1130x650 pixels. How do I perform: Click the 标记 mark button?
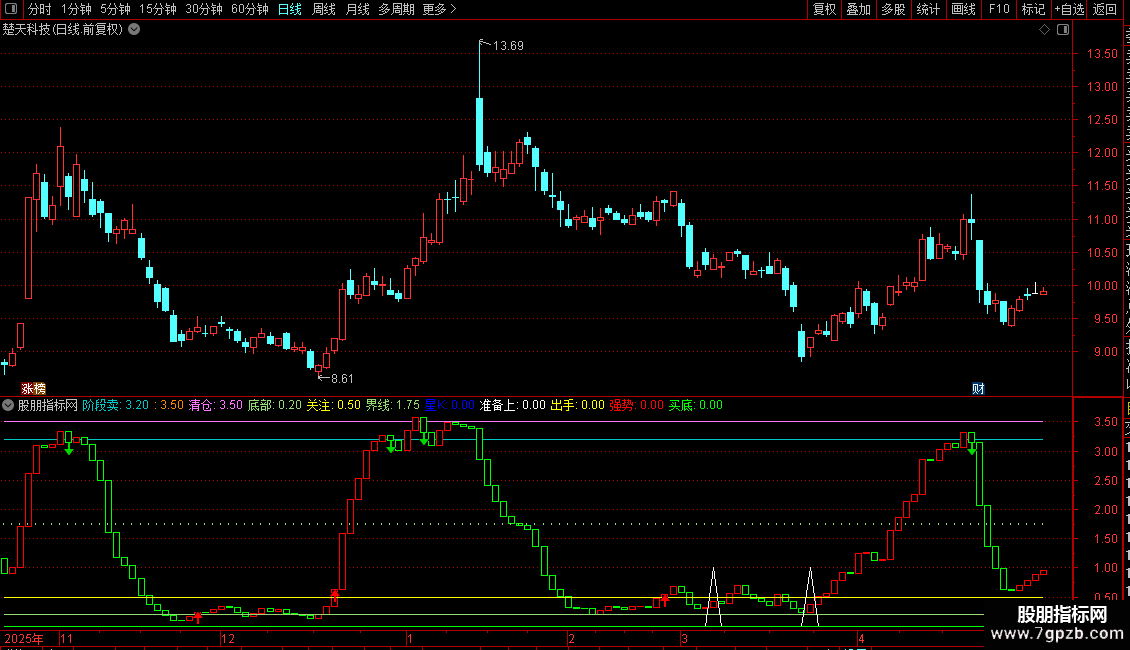(1033, 9)
